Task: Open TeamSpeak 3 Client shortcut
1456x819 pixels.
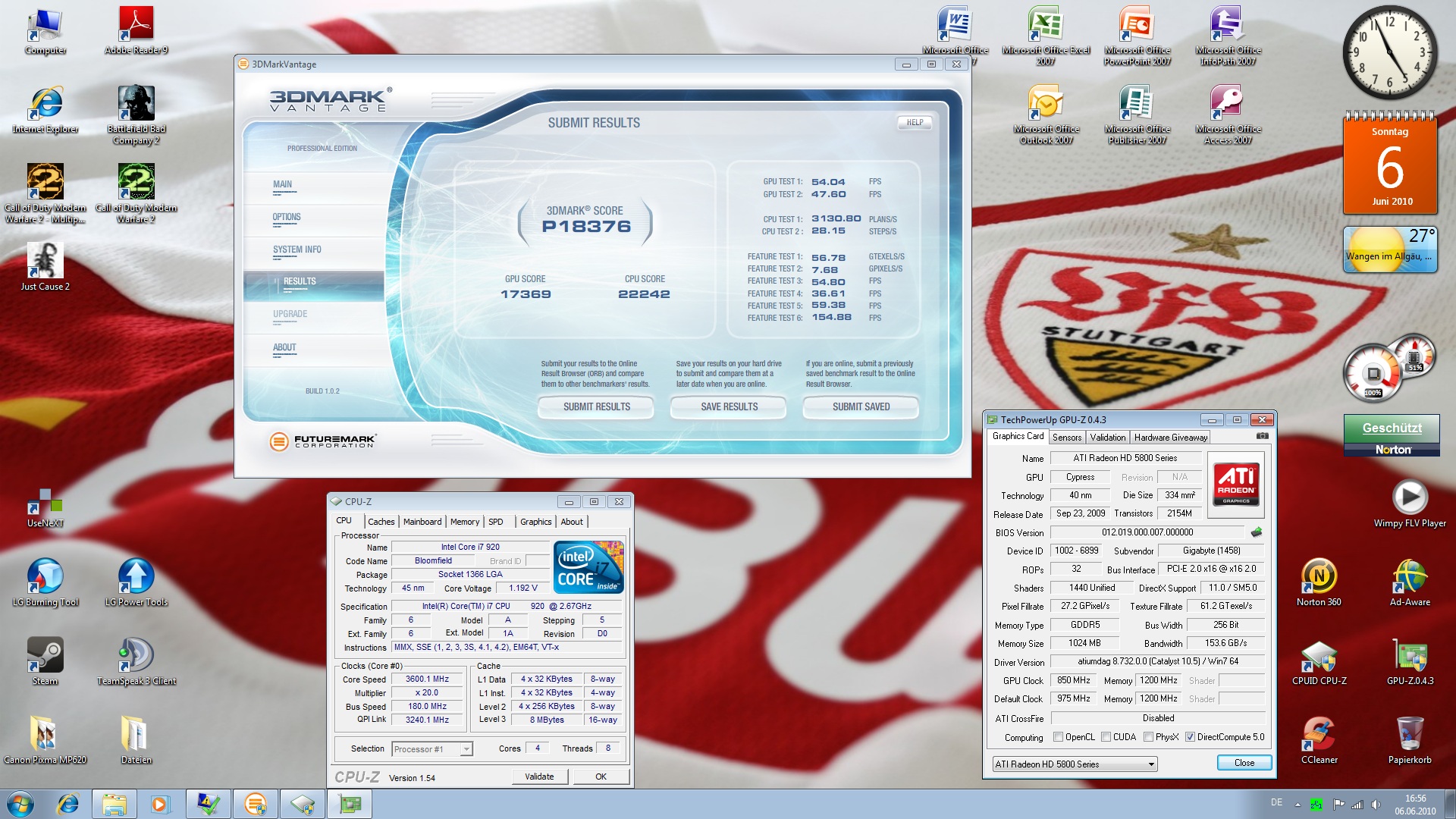Action: coord(136,662)
